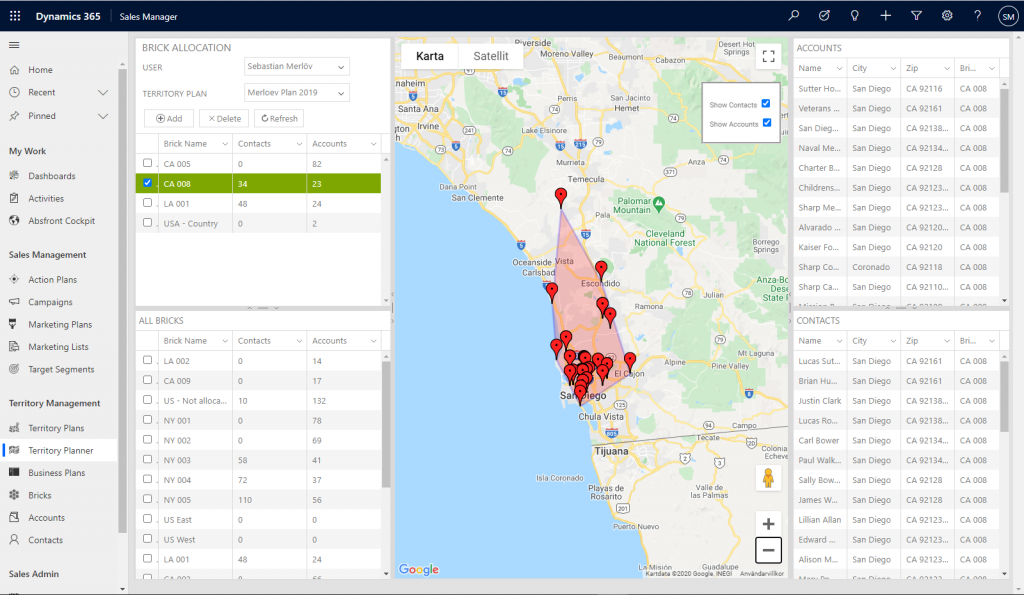This screenshot has height=595, width=1024.
Task: Open Business Plans in sidebar
Action: [57, 473]
